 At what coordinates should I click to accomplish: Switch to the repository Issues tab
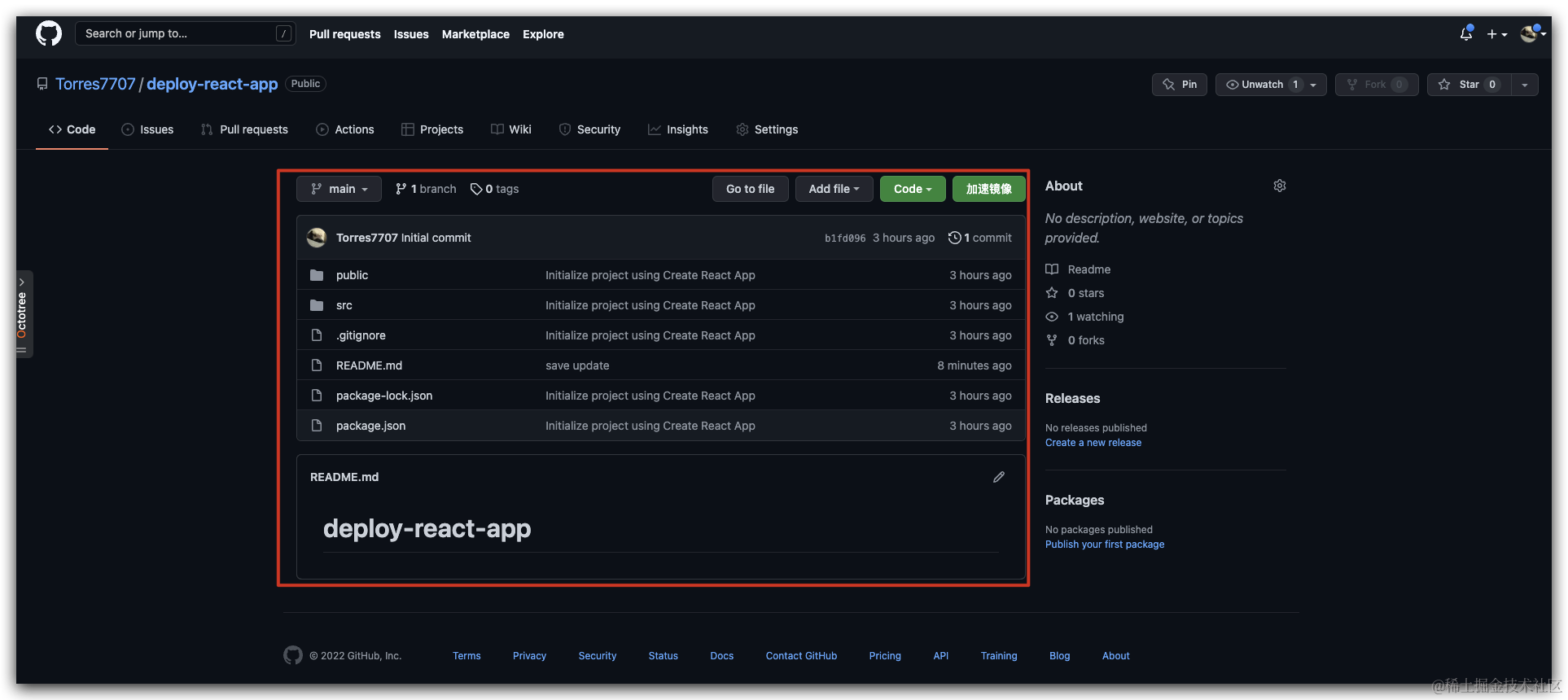(147, 129)
